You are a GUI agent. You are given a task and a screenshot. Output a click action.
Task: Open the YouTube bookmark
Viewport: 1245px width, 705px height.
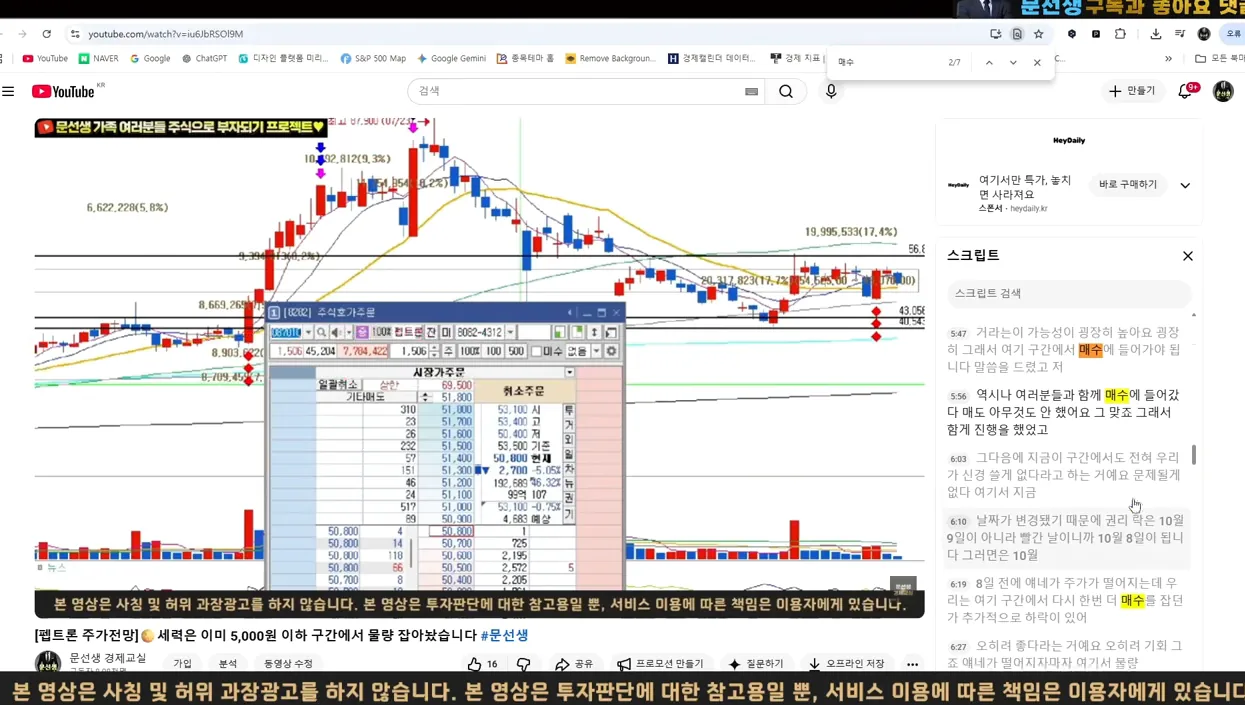coord(45,59)
